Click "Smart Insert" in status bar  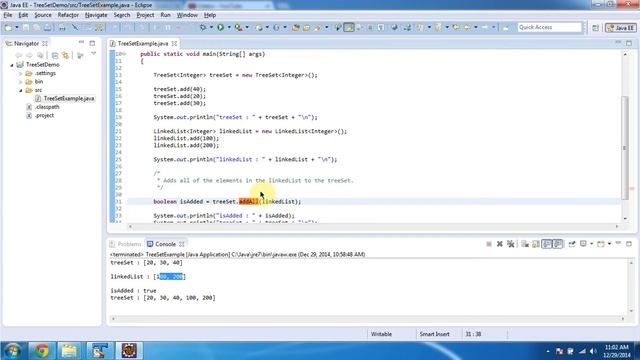[434, 334]
